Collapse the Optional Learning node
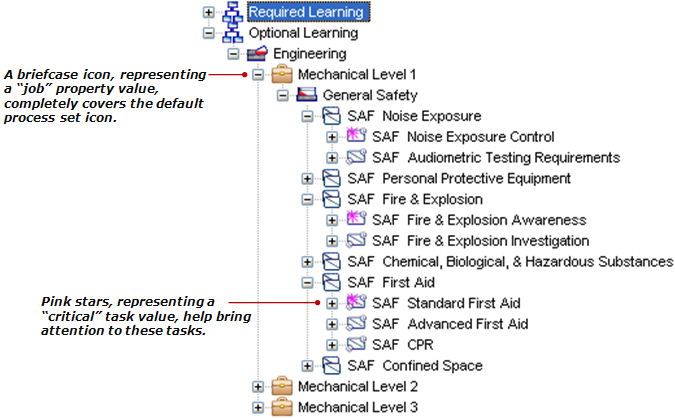This screenshot has width=675, height=418. 208,33
